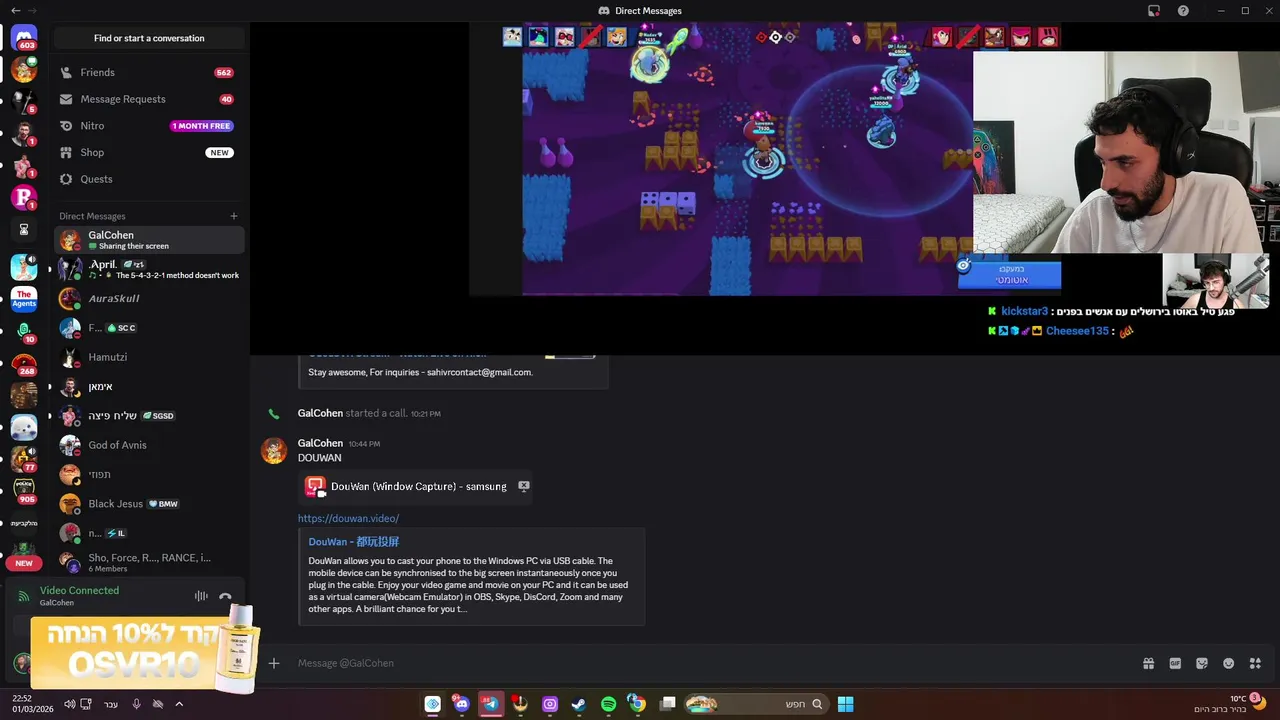Open Hamutzi direct message
The image size is (1280, 720).
point(148,357)
